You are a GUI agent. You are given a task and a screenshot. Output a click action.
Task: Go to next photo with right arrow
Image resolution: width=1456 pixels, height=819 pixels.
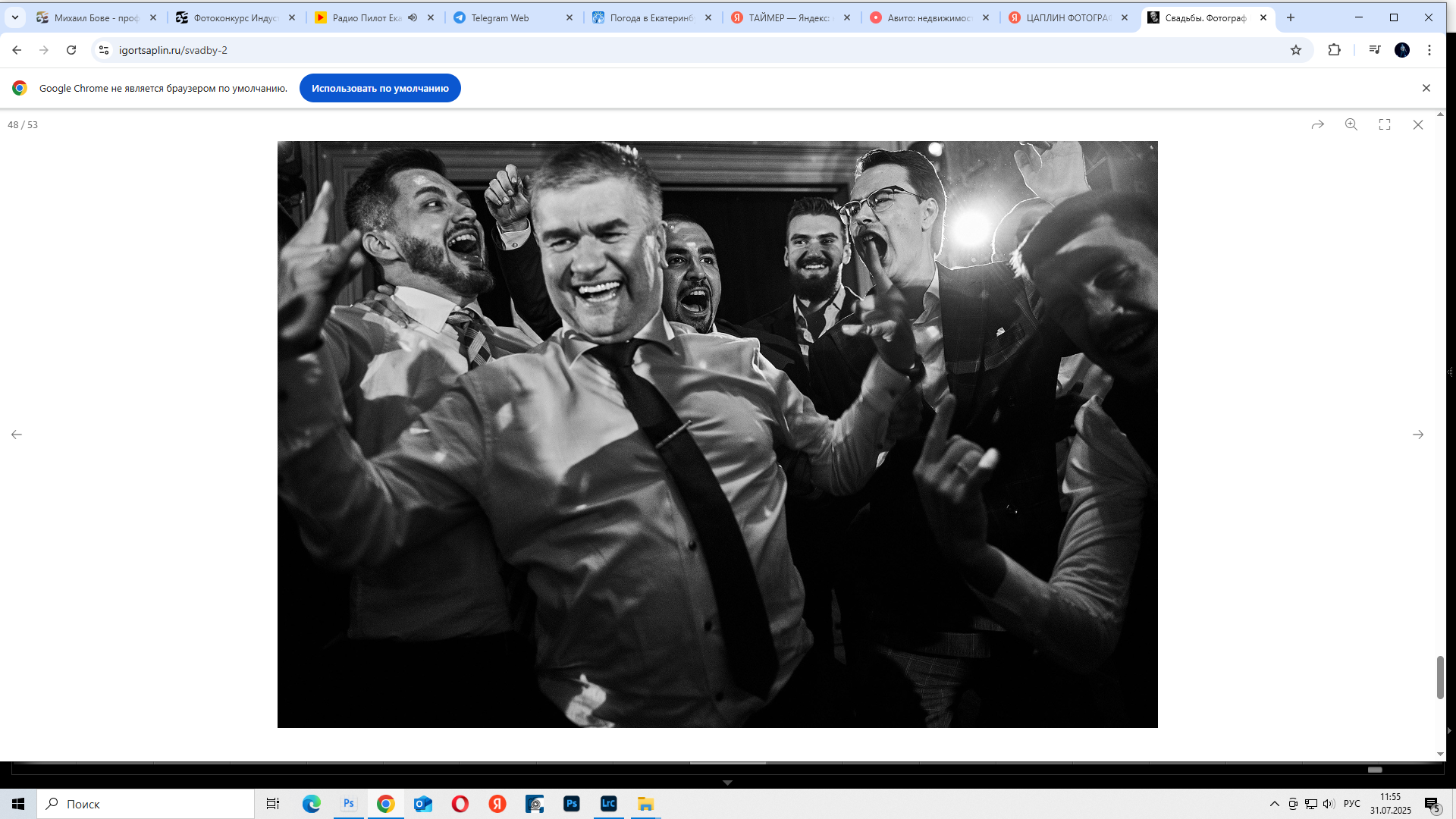point(1418,435)
